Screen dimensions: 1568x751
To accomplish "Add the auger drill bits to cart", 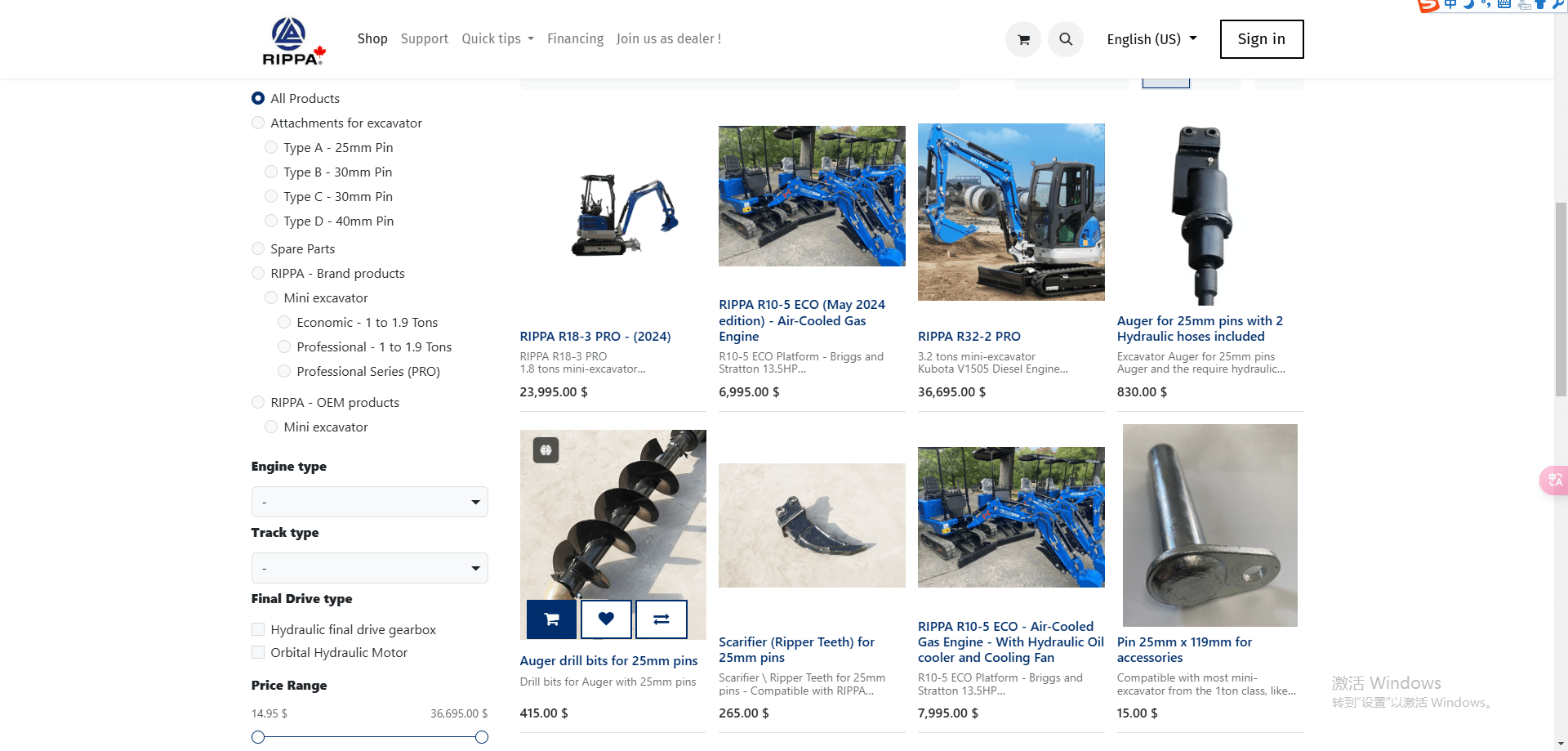I will [552, 619].
